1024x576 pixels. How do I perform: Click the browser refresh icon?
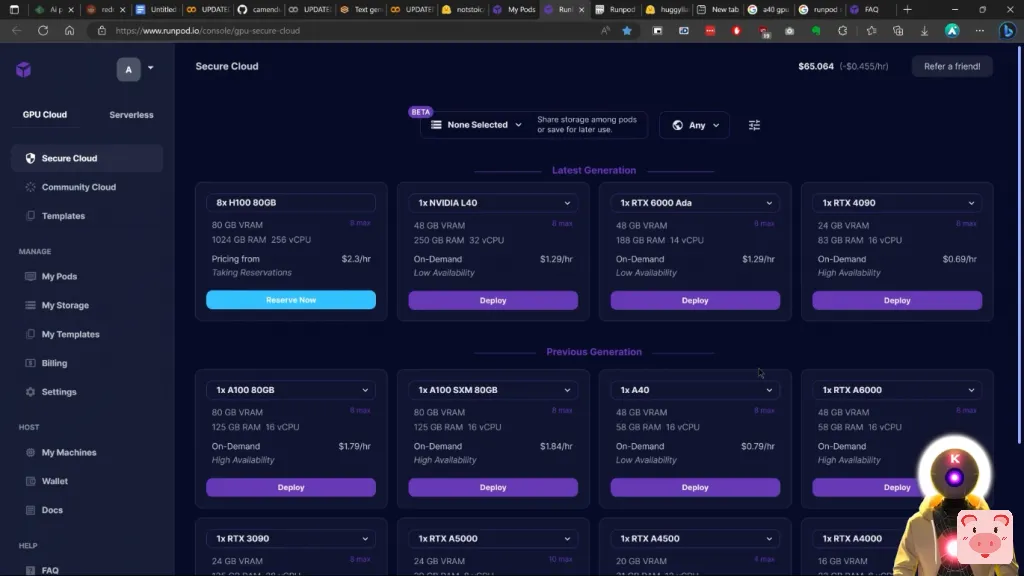pos(43,31)
